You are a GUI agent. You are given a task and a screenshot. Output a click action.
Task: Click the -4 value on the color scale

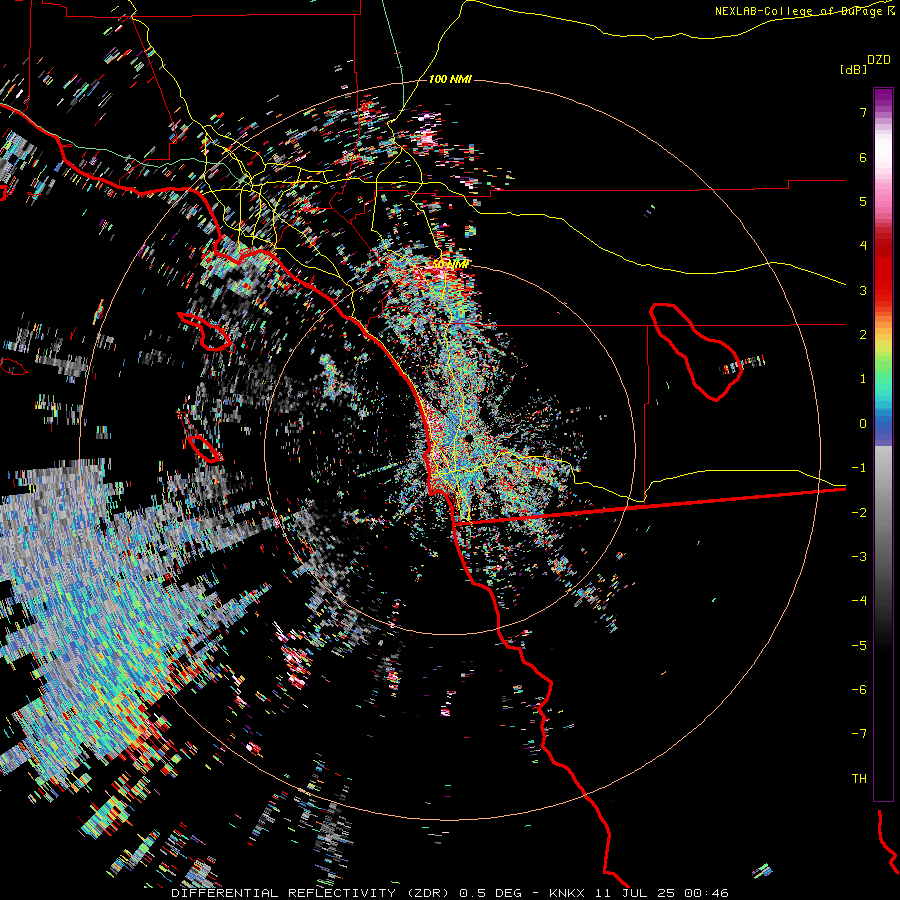coord(859,600)
